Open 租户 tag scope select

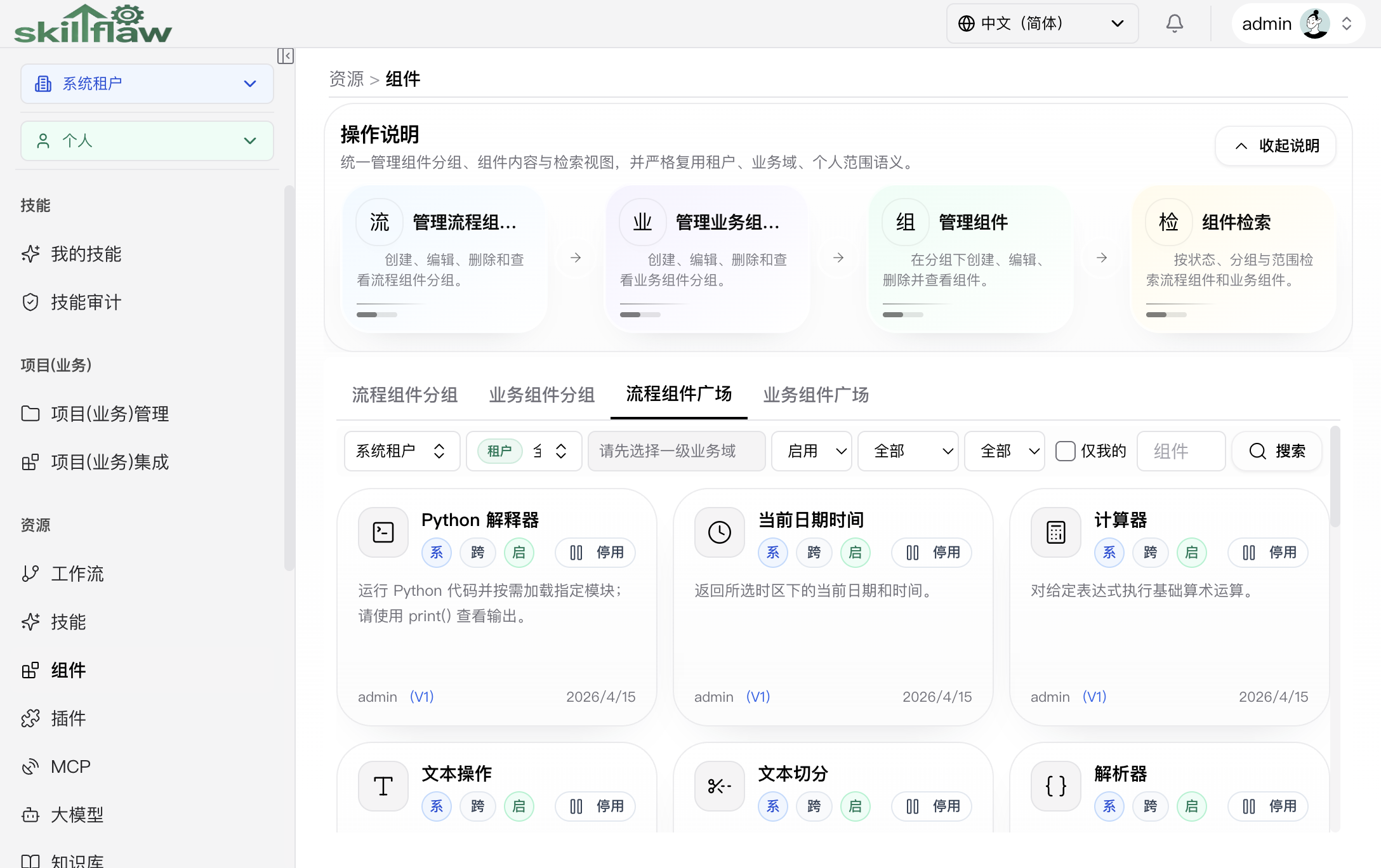pyautogui.click(x=524, y=451)
